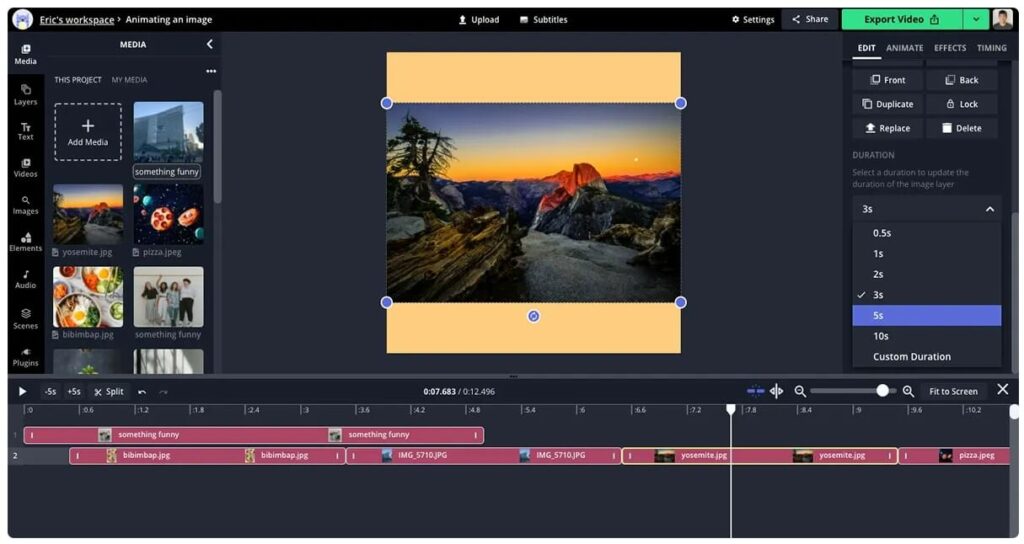
Task: Click the zoom-in magnifier on the timeline
Action: point(908,391)
